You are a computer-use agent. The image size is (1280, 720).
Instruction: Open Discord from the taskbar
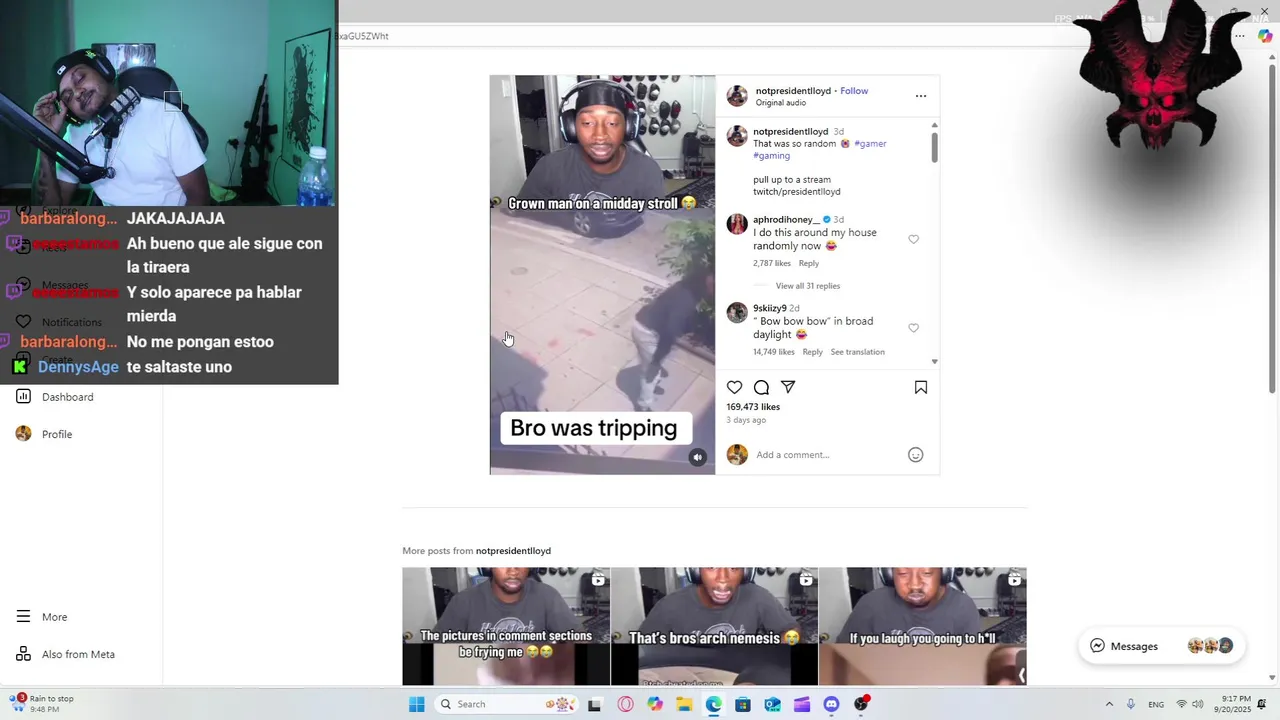tap(831, 704)
